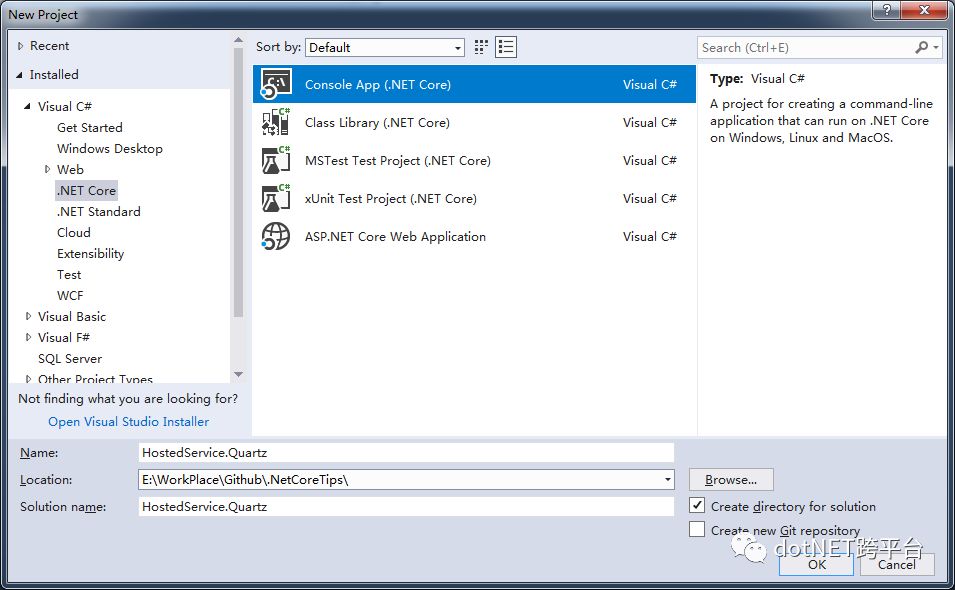Click the category tree scroll up arrow
955x590 pixels.
click(238, 40)
